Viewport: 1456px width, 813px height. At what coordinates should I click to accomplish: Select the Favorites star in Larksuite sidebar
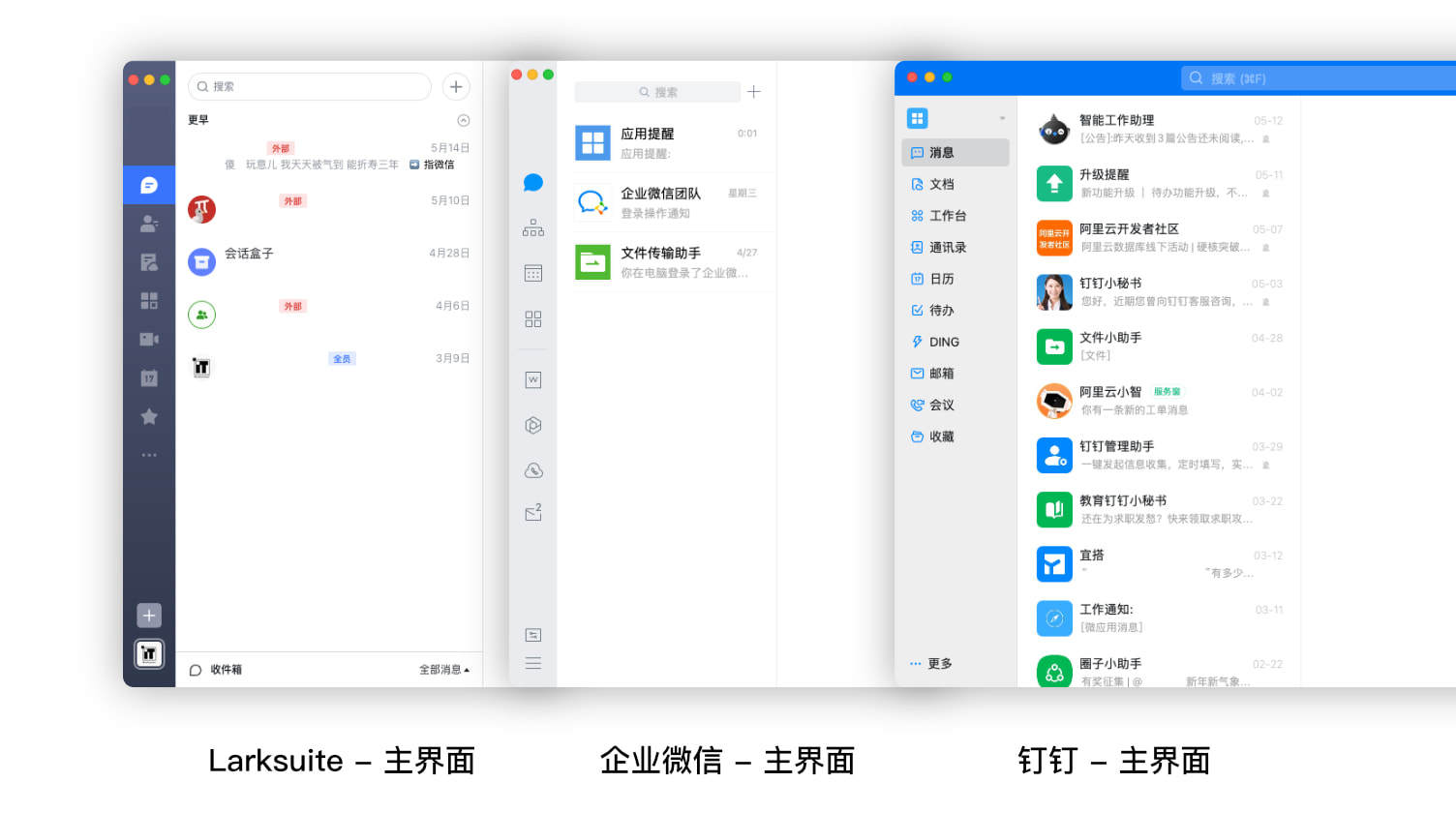coord(149,416)
